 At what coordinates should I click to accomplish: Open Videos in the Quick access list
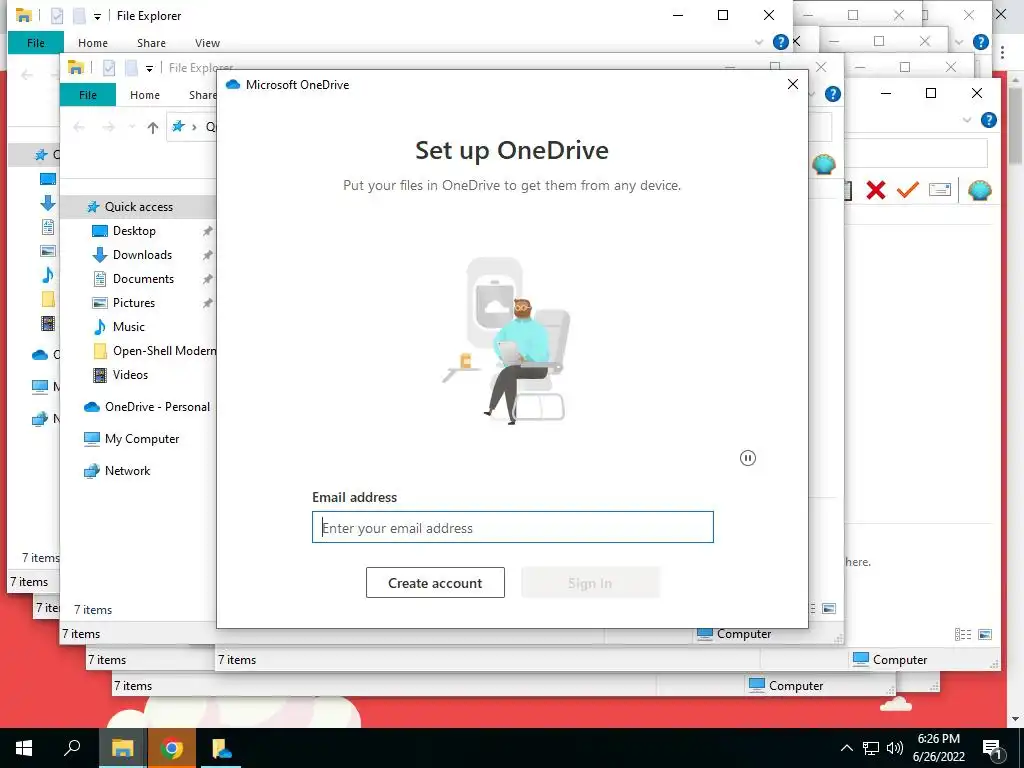pyautogui.click(x=130, y=375)
